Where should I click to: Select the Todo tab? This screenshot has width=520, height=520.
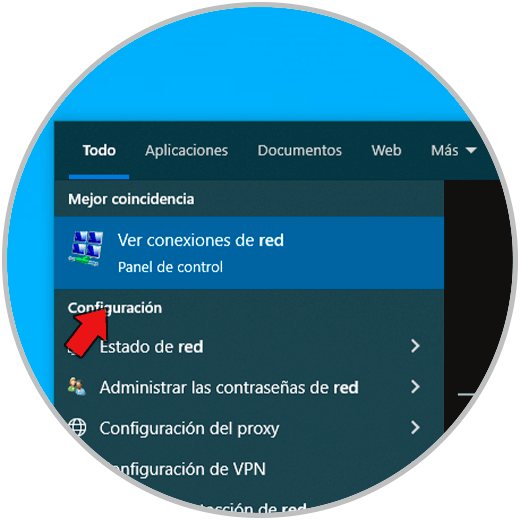pos(99,150)
